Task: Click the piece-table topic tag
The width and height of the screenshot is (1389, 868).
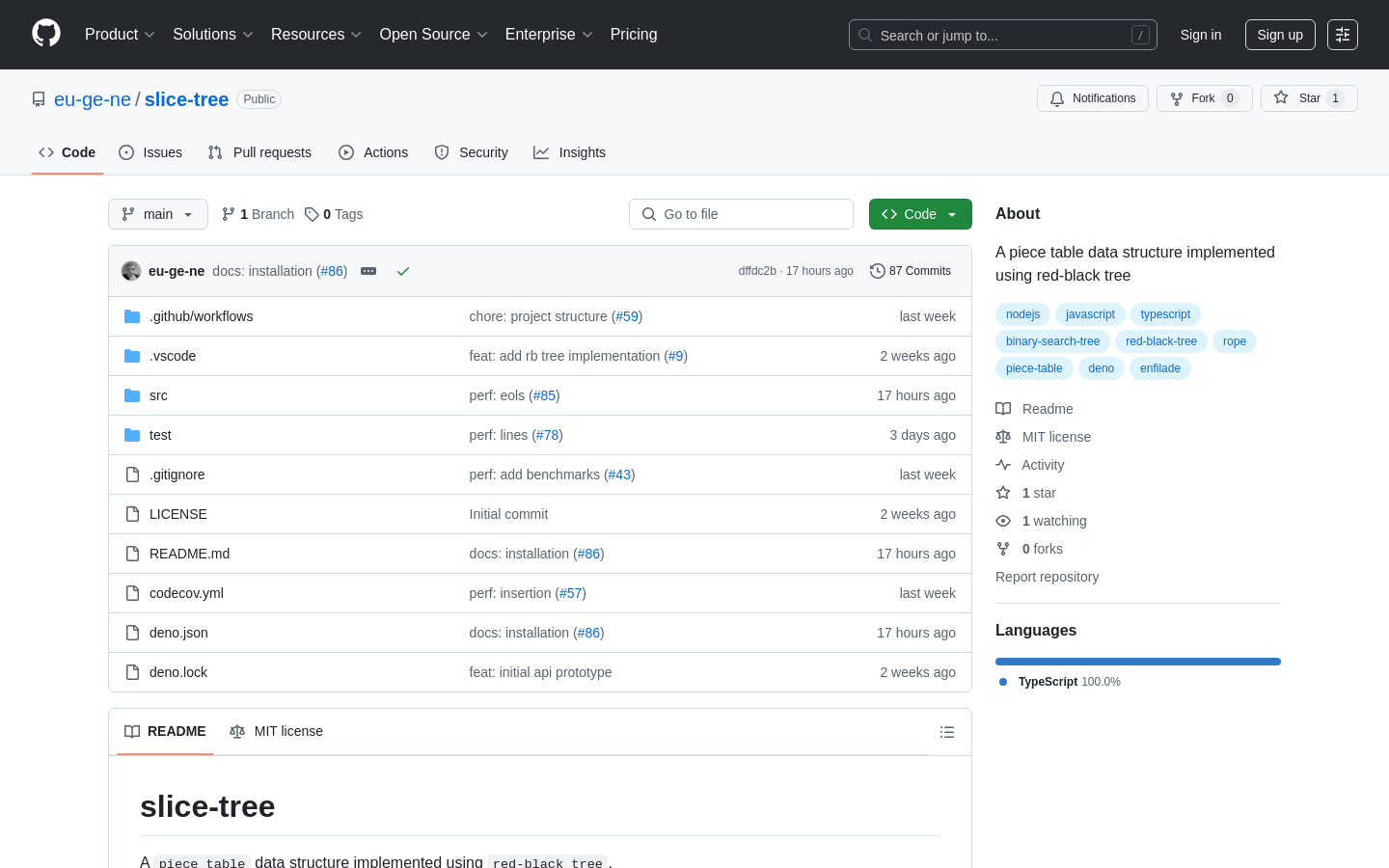Action: [1034, 368]
